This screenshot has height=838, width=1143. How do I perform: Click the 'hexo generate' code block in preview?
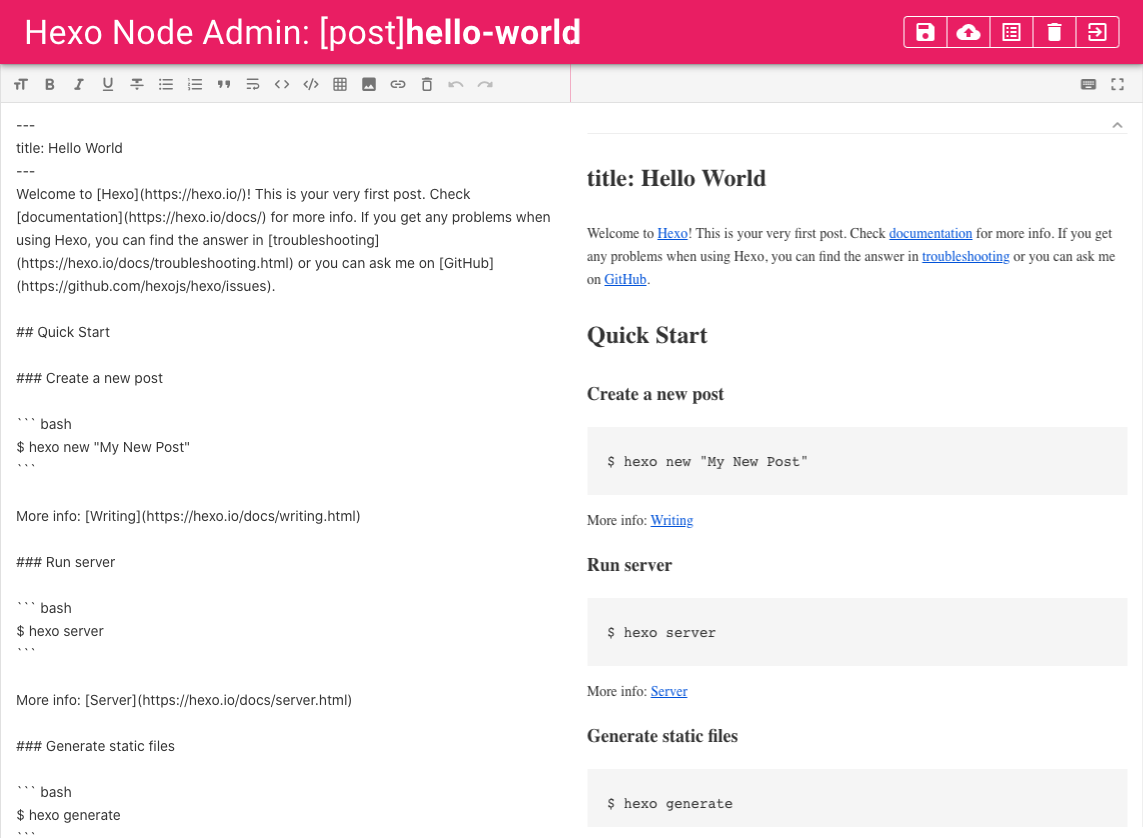coord(857,799)
